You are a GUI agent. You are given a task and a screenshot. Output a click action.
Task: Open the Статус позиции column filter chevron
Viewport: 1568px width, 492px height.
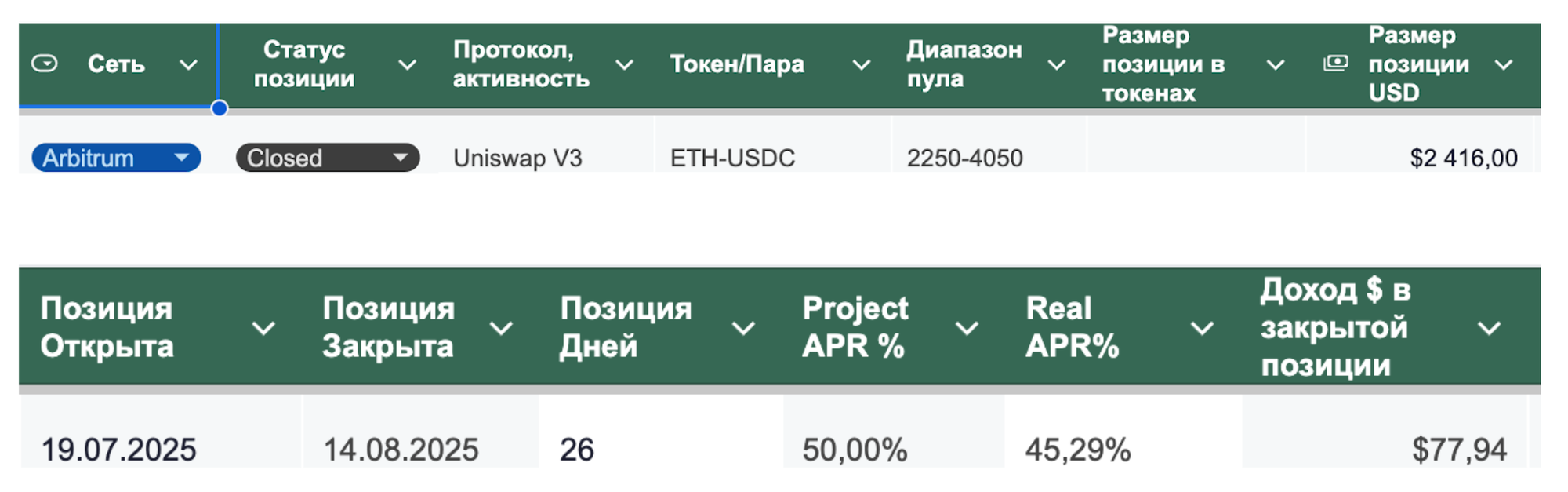pos(407,65)
